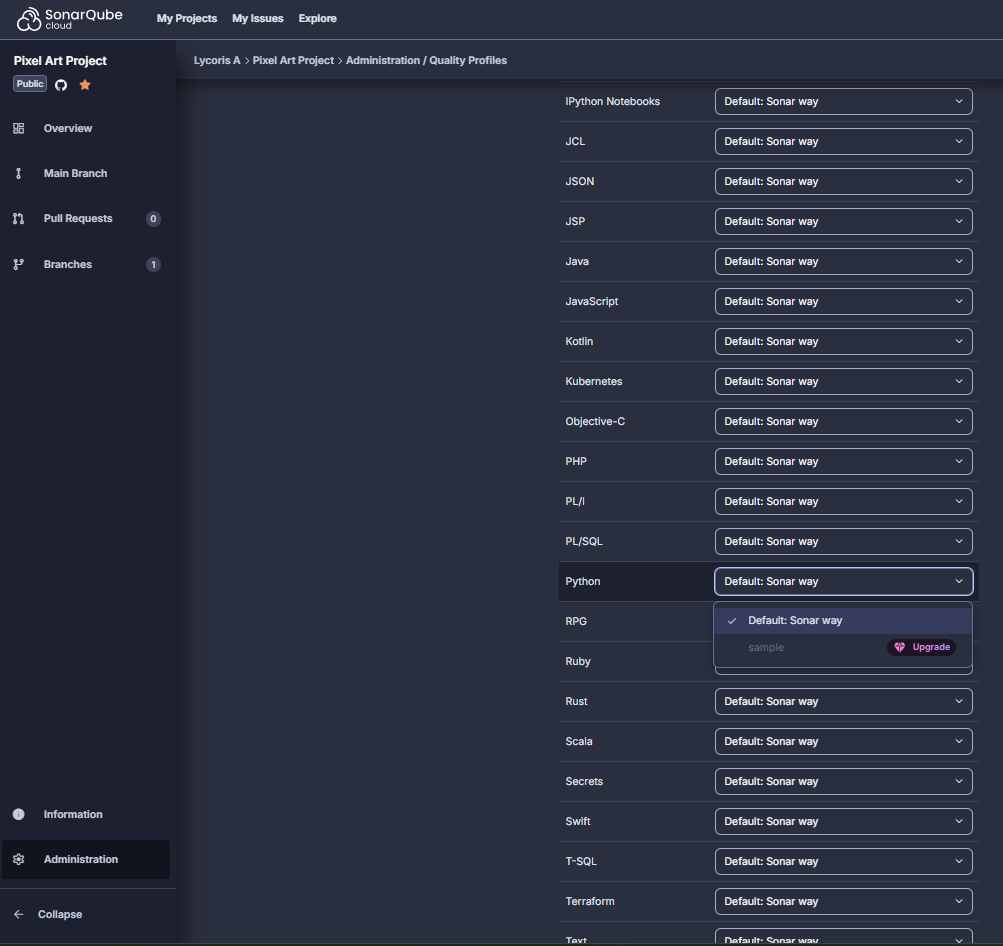Click the RPG language label
The width and height of the screenshot is (1003, 946).
click(576, 621)
